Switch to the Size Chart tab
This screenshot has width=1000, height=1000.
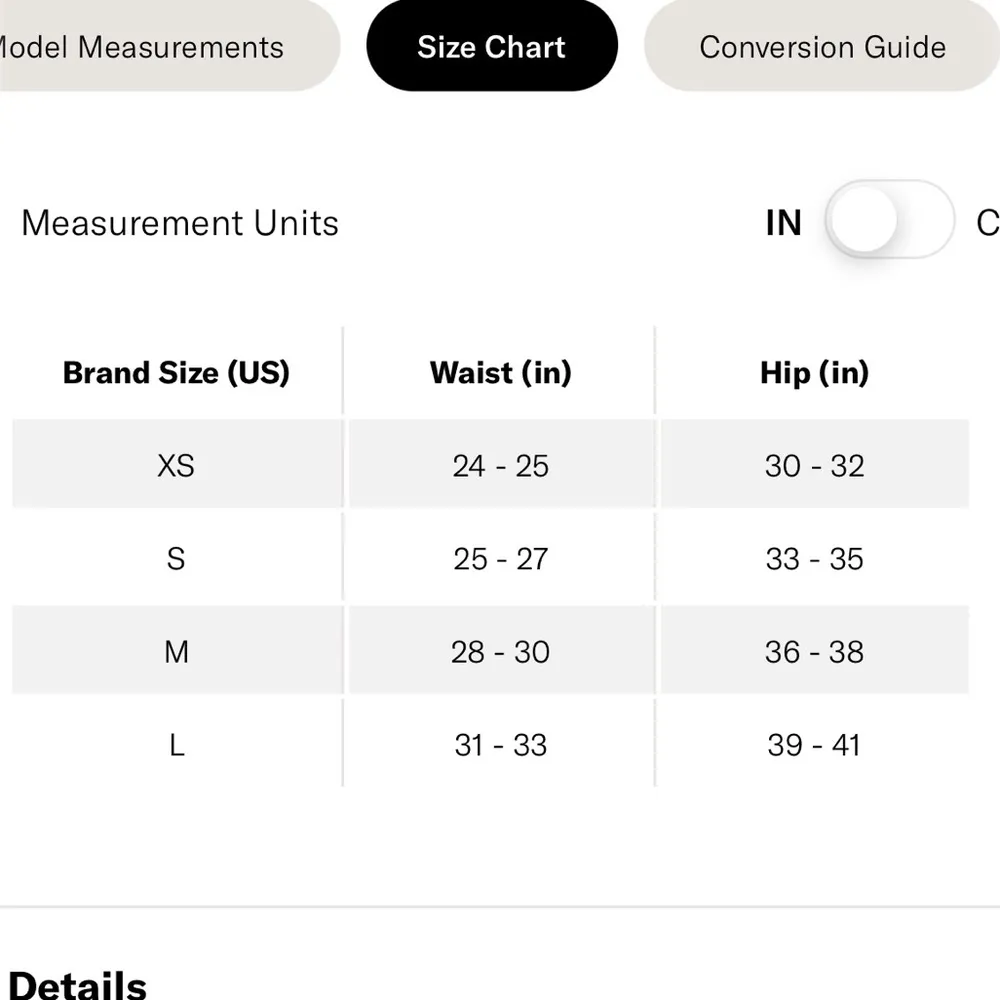491,47
